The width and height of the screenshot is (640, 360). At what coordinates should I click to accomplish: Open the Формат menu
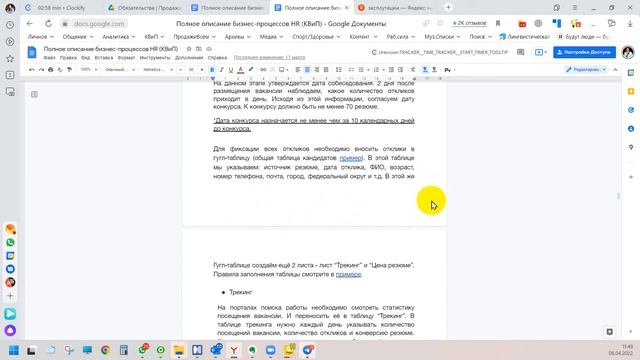pos(126,58)
